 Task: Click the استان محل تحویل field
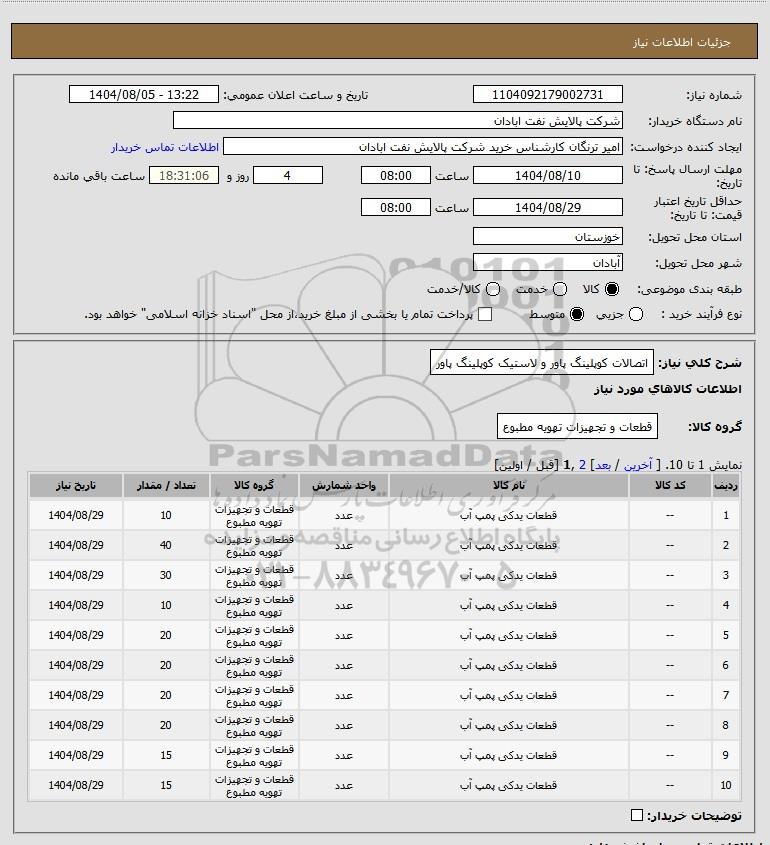(x=547, y=237)
